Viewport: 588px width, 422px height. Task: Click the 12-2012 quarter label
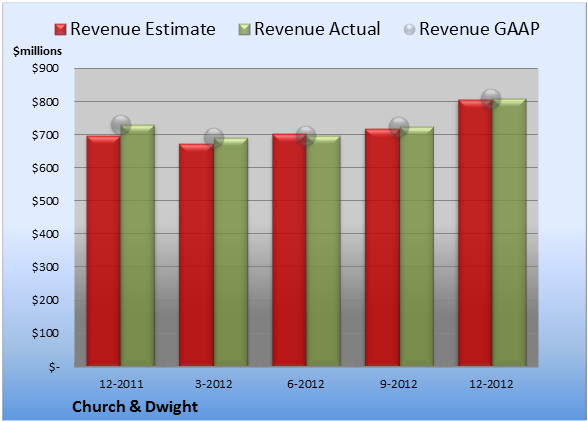[x=491, y=384]
